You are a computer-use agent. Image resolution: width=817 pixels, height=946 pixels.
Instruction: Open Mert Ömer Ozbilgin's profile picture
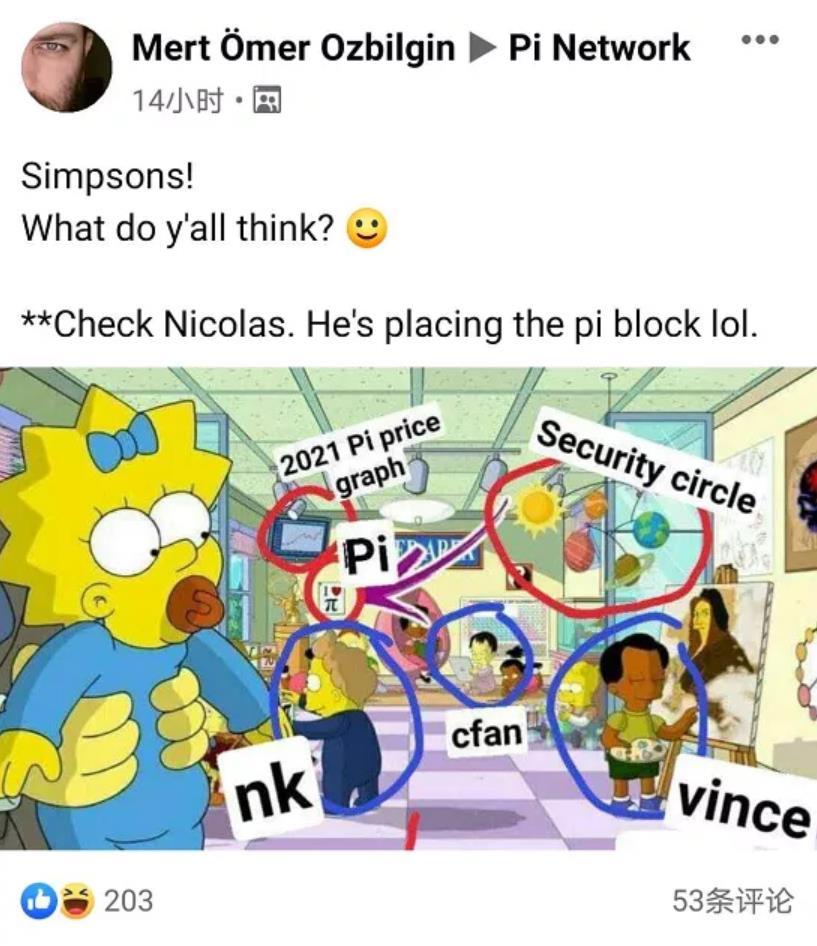66,67
